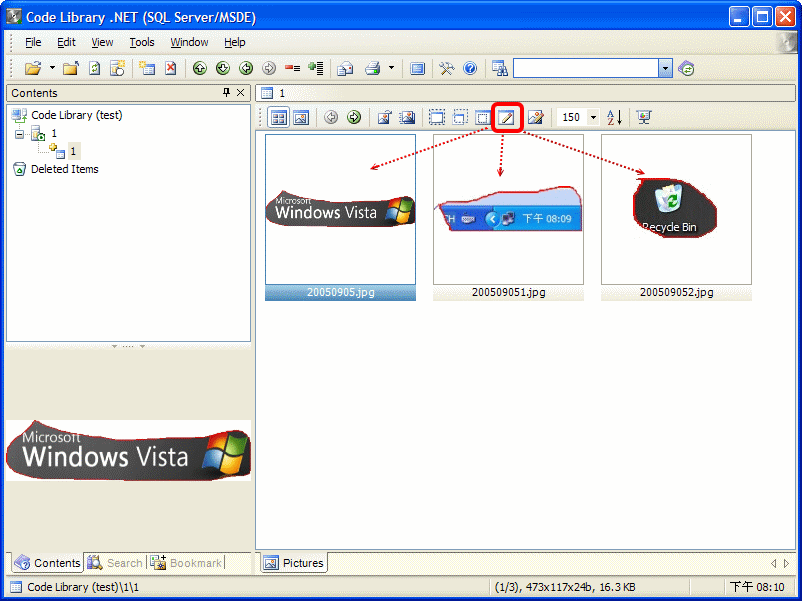Screen dimensions: 802x601
Task: Click the folder with up arrow icon
Action: (x=71, y=68)
